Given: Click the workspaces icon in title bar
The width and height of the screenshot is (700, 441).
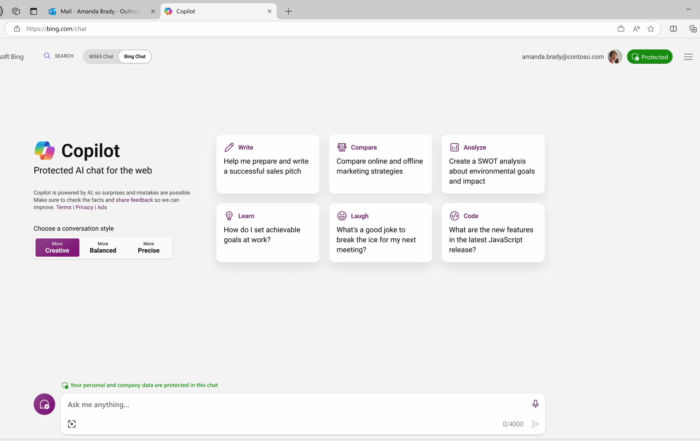Looking at the screenshot, I should coord(16,11).
